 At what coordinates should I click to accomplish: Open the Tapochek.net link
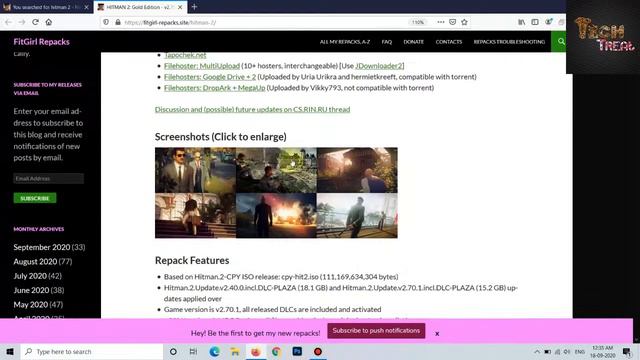[x=185, y=55]
